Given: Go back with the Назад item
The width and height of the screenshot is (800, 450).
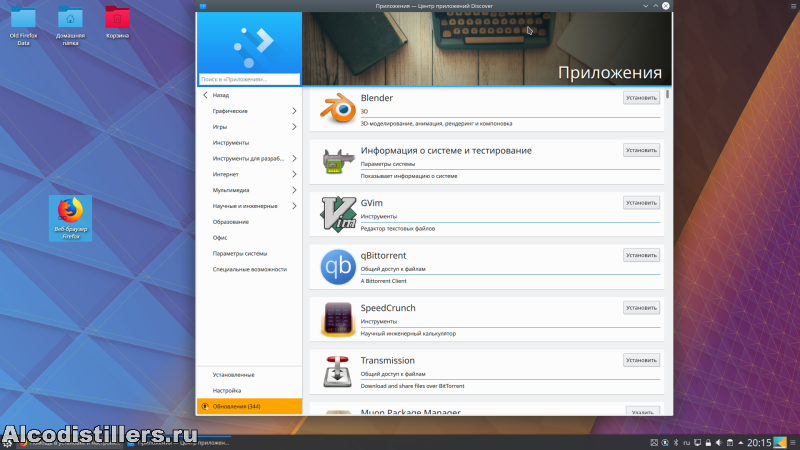Looking at the screenshot, I should pyautogui.click(x=249, y=95).
